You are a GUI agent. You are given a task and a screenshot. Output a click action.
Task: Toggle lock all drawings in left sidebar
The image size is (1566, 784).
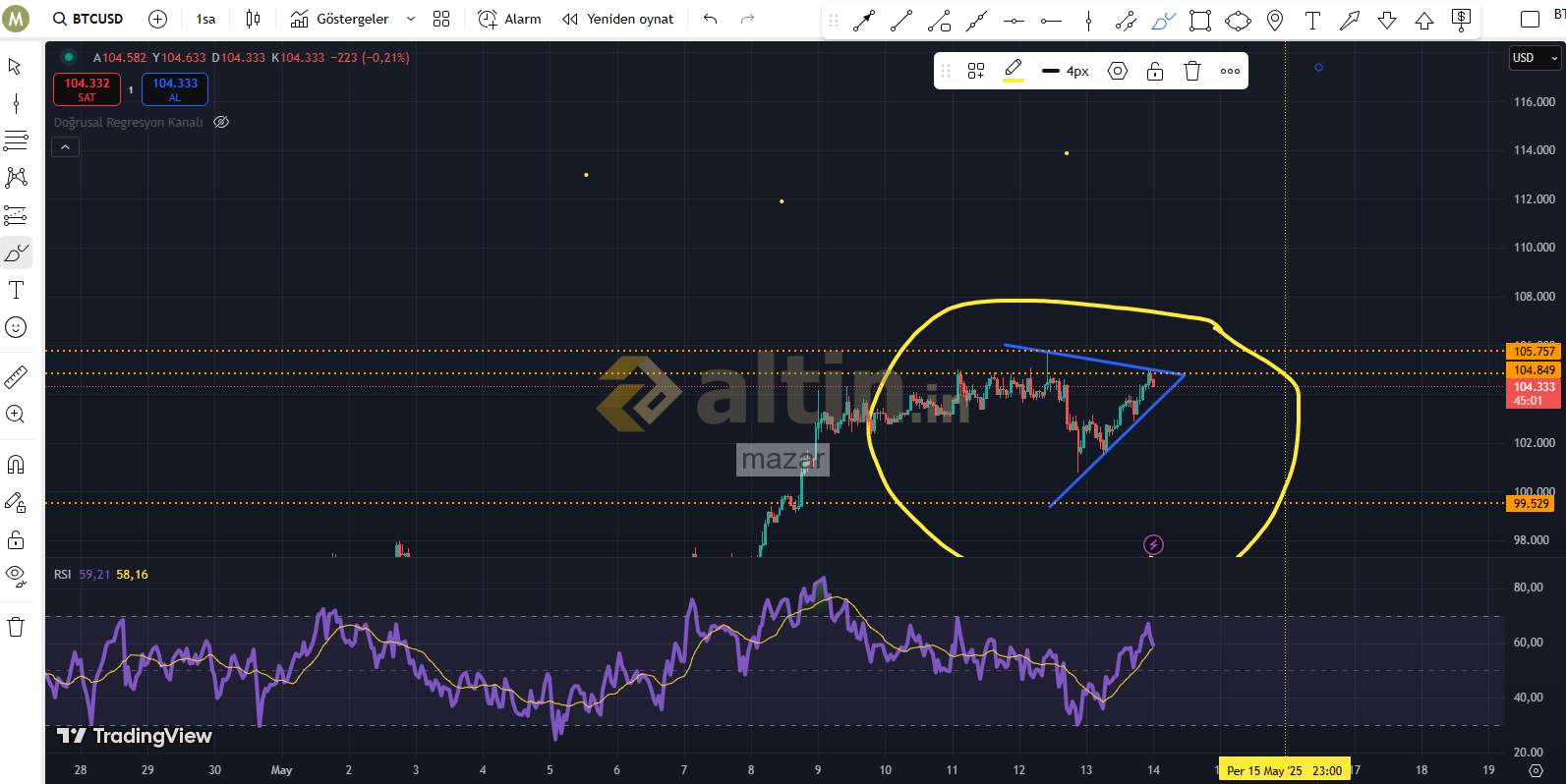click(x=16, y=539)
